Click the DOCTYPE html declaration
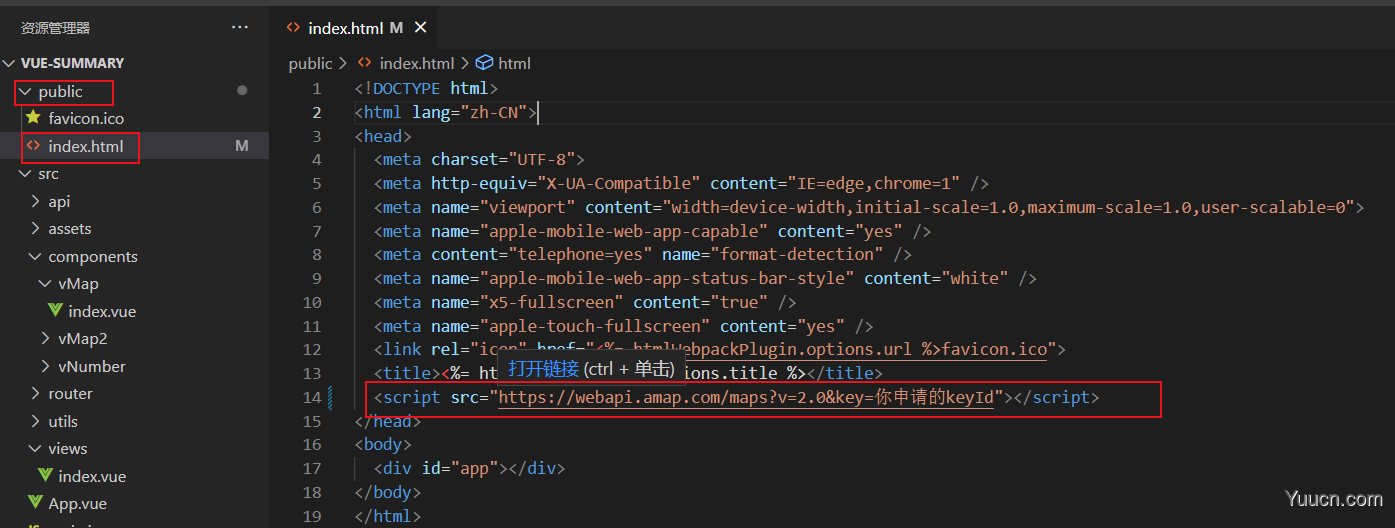Viewport: 1395px width, 528px height. pyautogui.click(x=426, y=88)
